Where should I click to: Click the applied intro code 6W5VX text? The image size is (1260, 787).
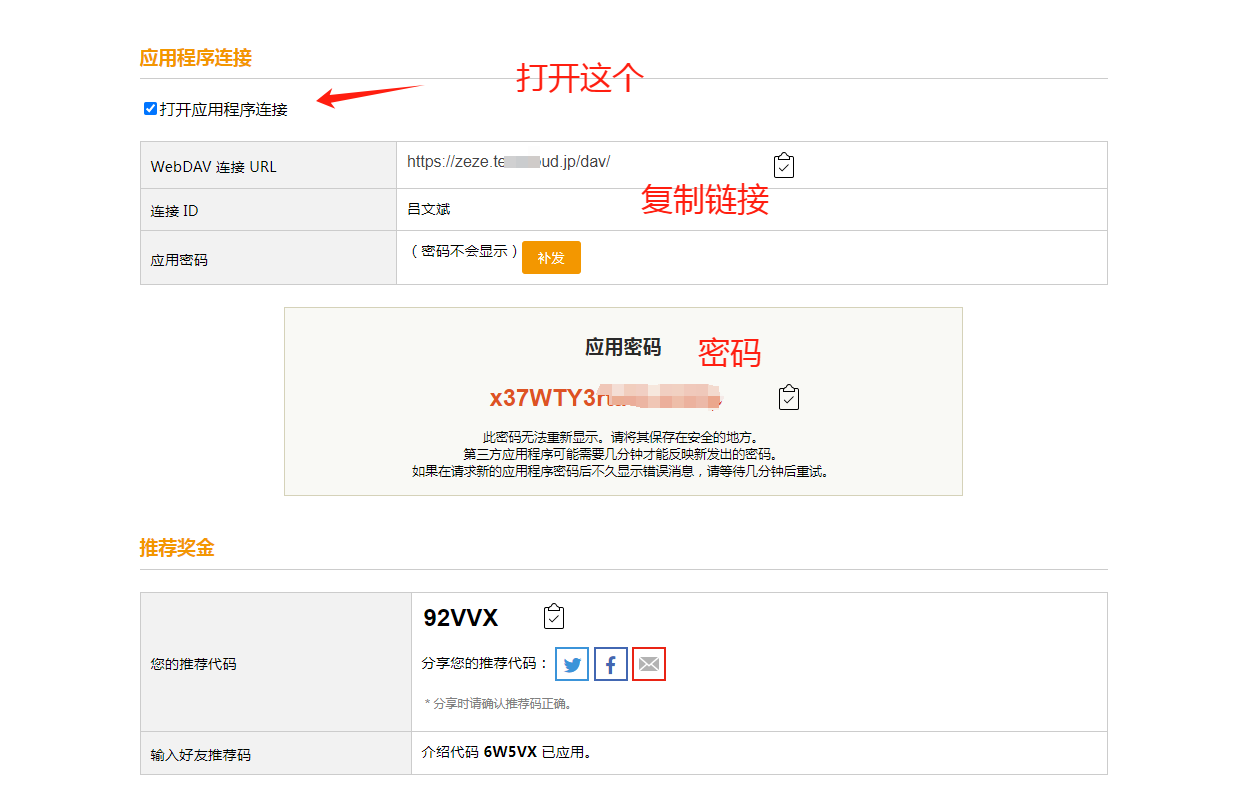coord(510,753)
